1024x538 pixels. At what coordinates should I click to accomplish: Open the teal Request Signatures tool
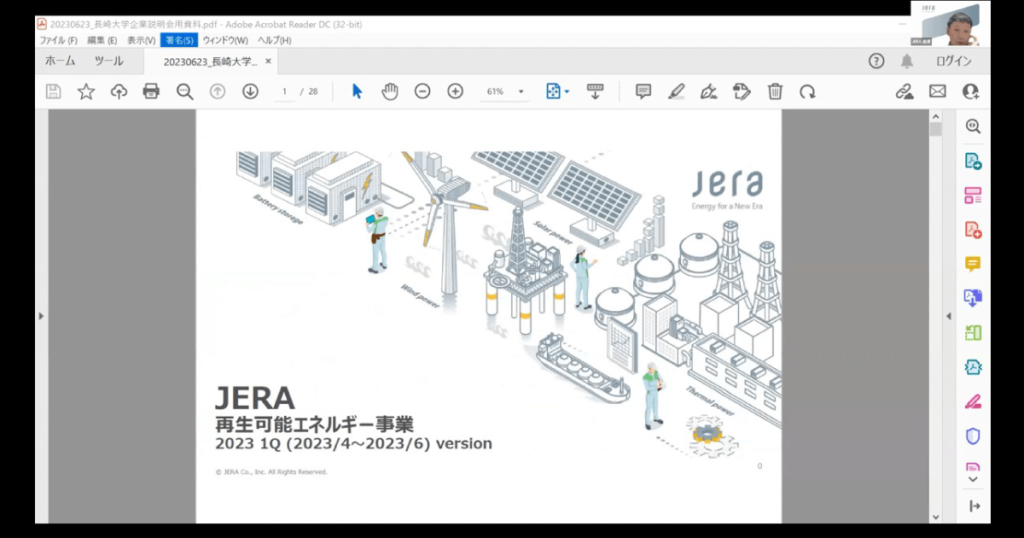tap(973, 367)
